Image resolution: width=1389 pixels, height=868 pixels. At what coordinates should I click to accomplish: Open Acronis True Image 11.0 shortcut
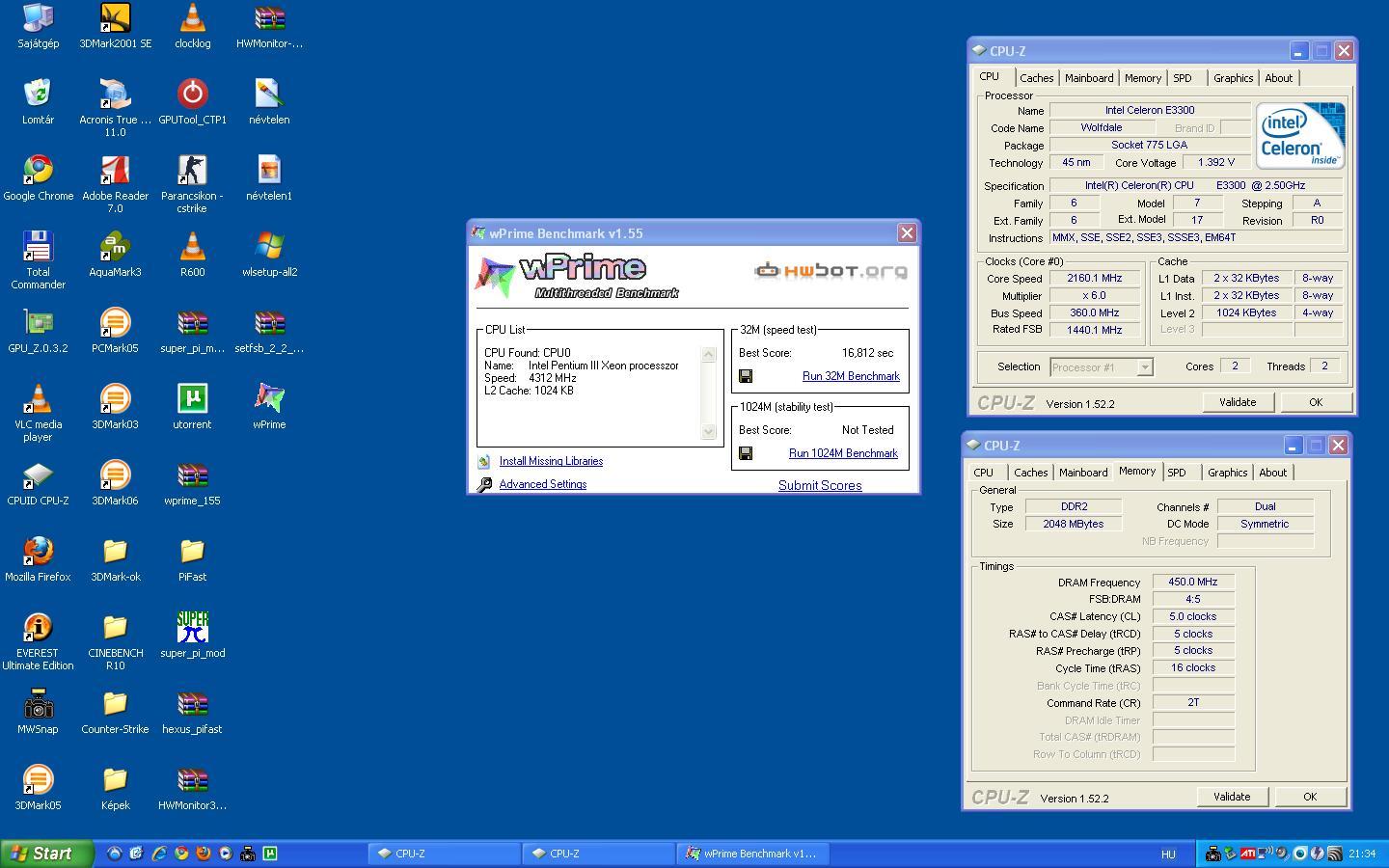click(115, 95)
